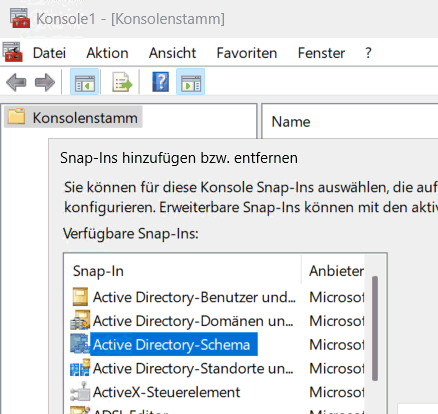Select Active Directory-Standorte un... in the list
Screen dimensions: 438x414
[x=193, y=368]
